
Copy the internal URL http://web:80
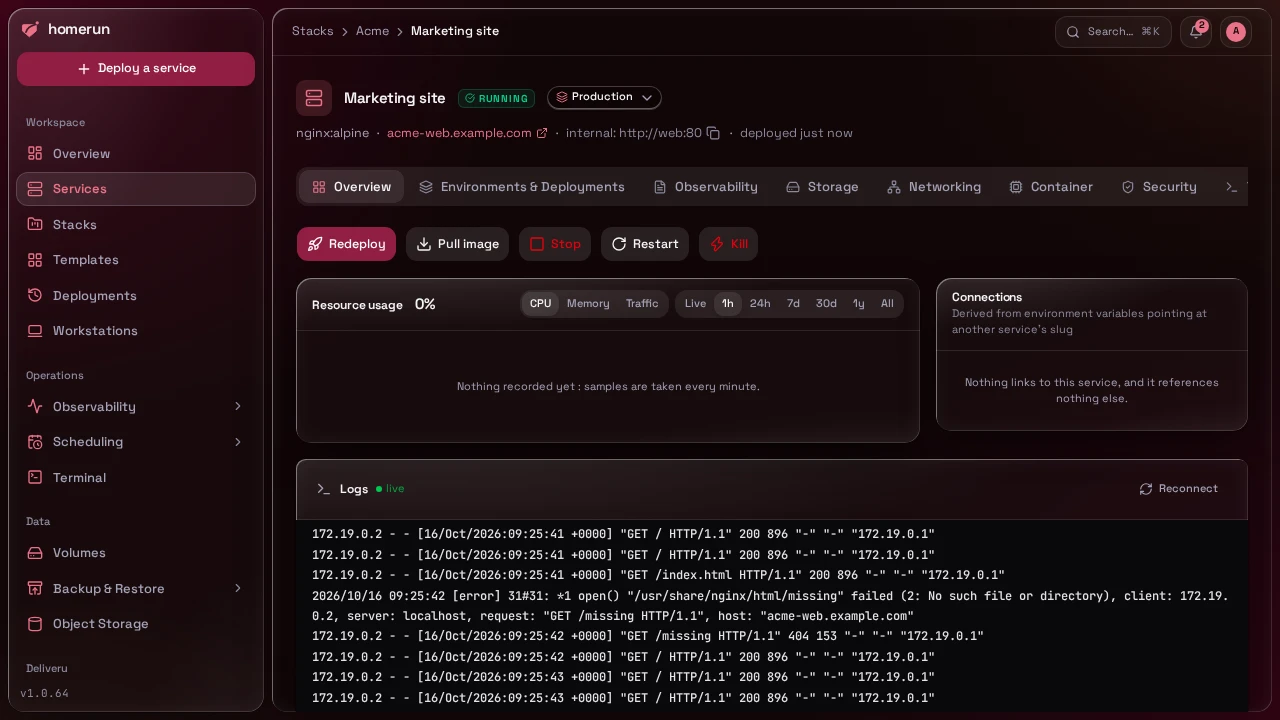[x=713, y=133]
